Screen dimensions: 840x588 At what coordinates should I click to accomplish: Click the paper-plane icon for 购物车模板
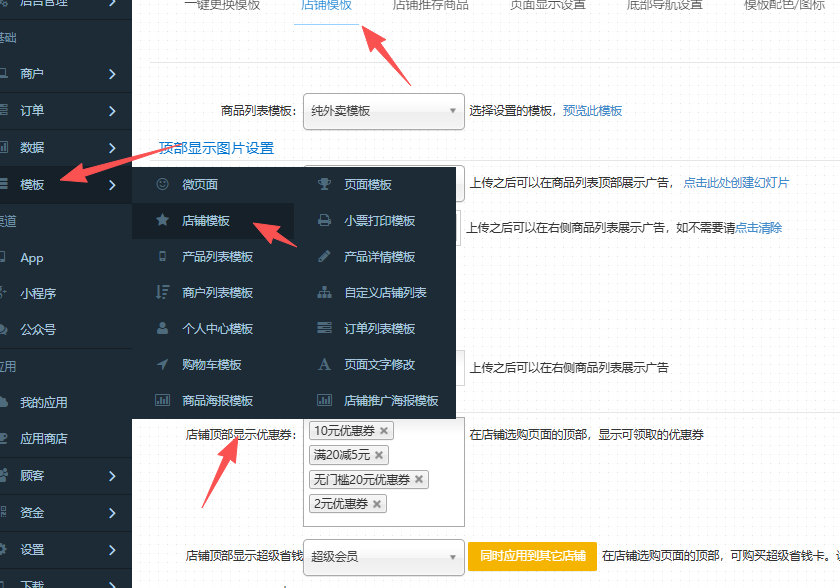click(162, 364)
